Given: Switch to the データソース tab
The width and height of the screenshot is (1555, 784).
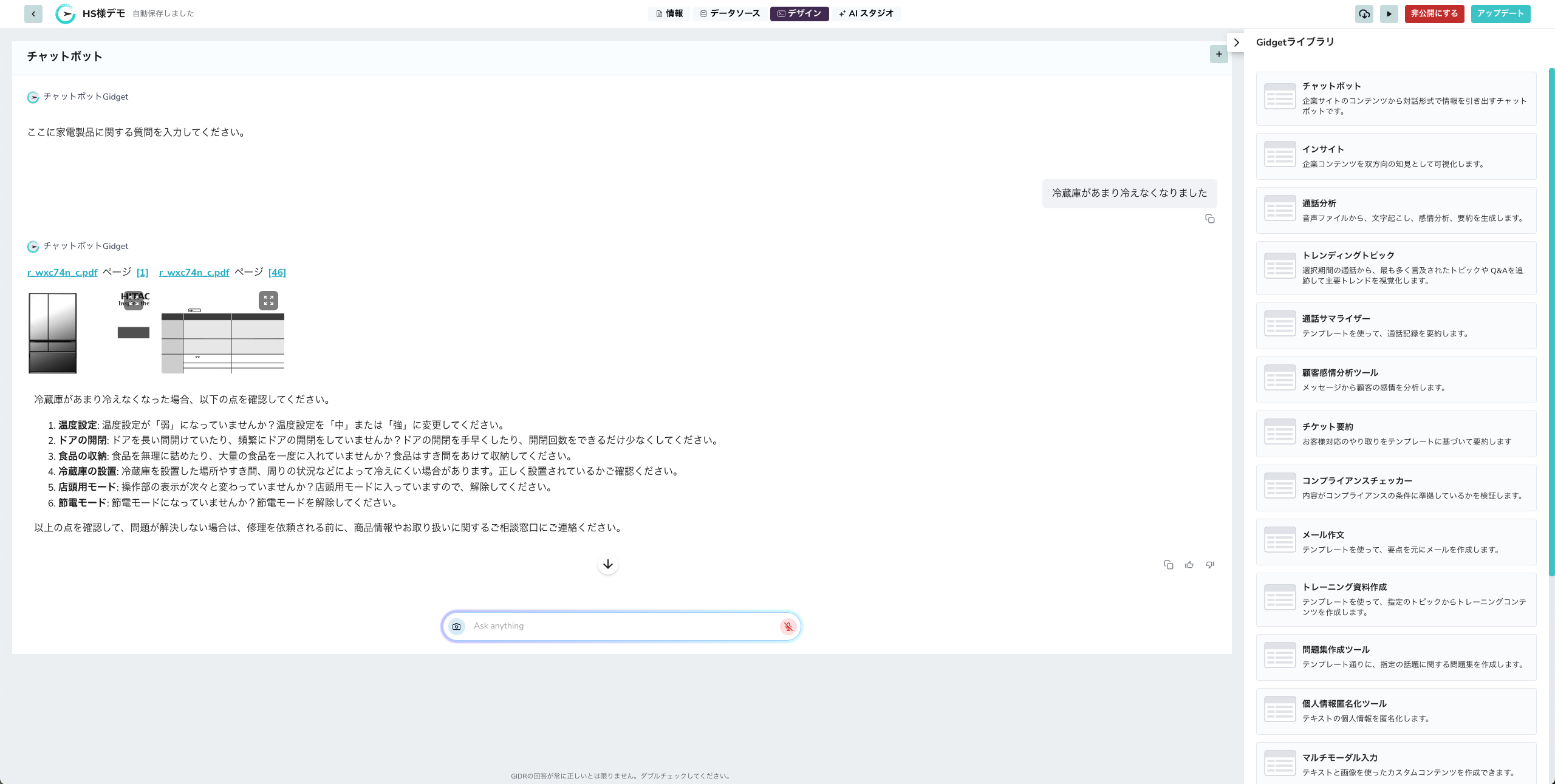Looking at the screenshot, I should click(x=730, y=13).
